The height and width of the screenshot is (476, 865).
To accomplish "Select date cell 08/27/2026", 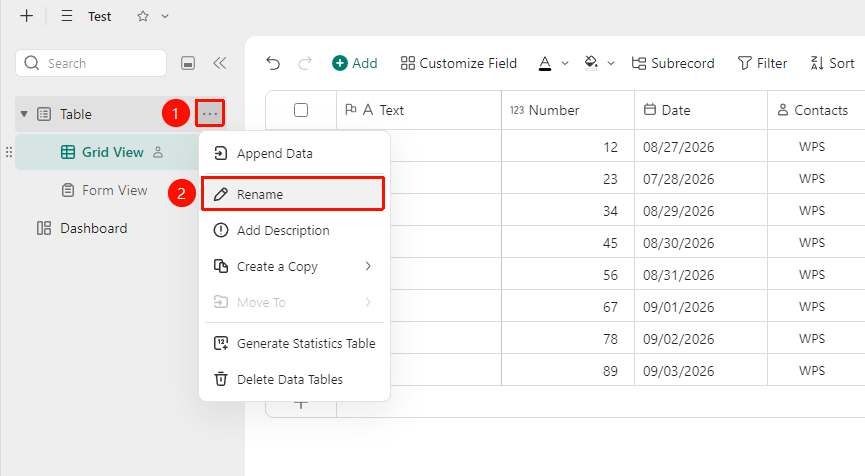I will coord(701,147).
